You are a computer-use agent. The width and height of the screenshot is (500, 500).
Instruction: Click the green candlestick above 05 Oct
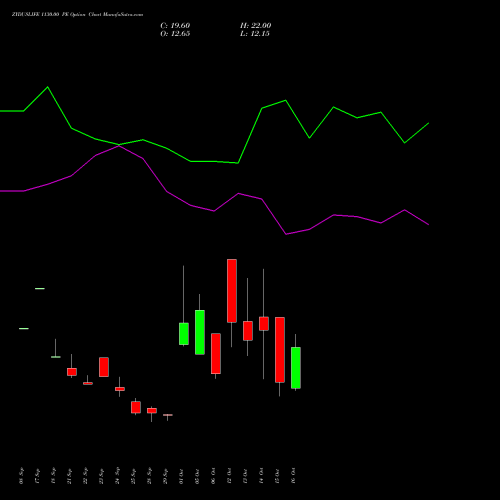(200, 332)
